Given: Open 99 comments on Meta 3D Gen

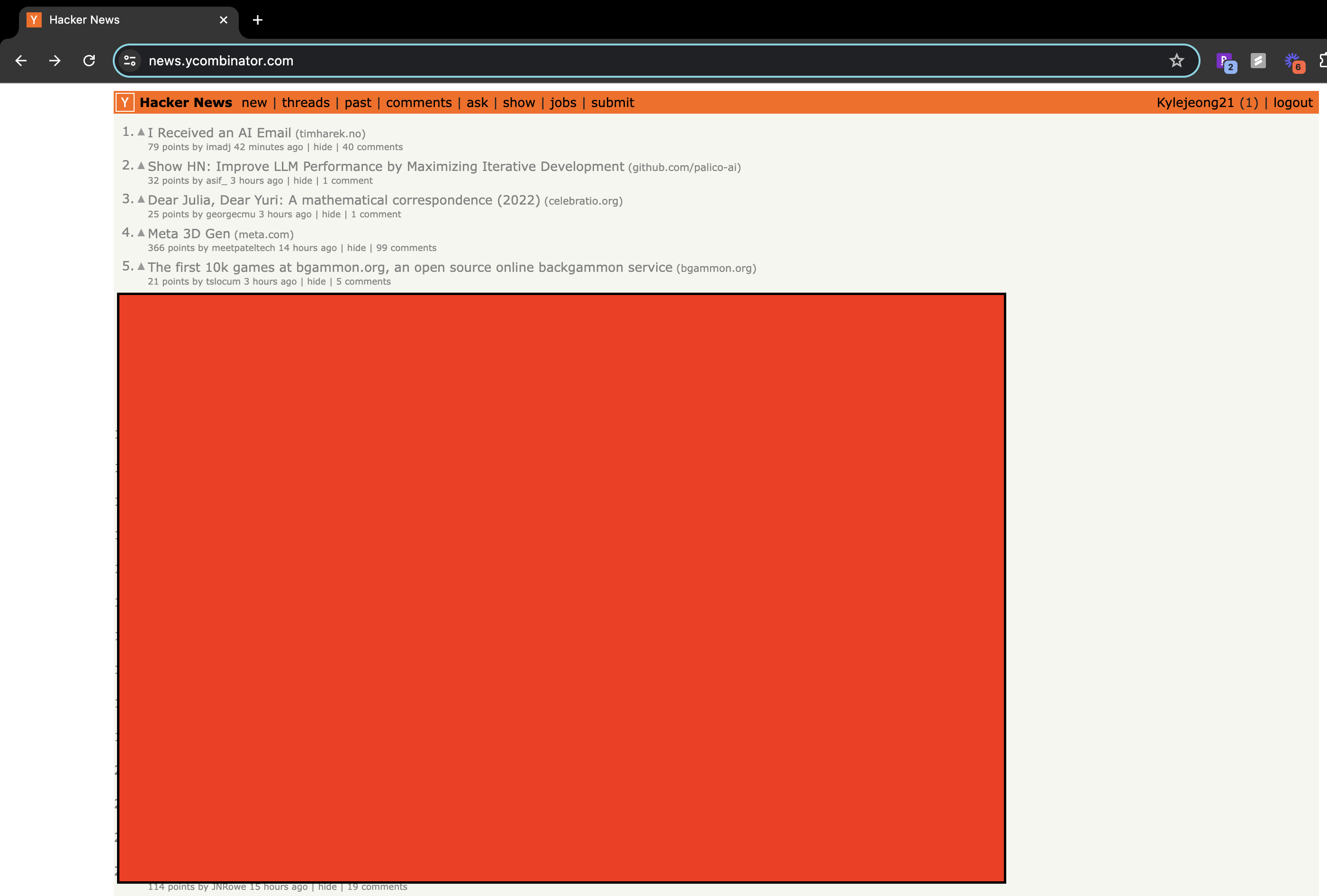Looking at the screenshot, I should pos(406,248).
